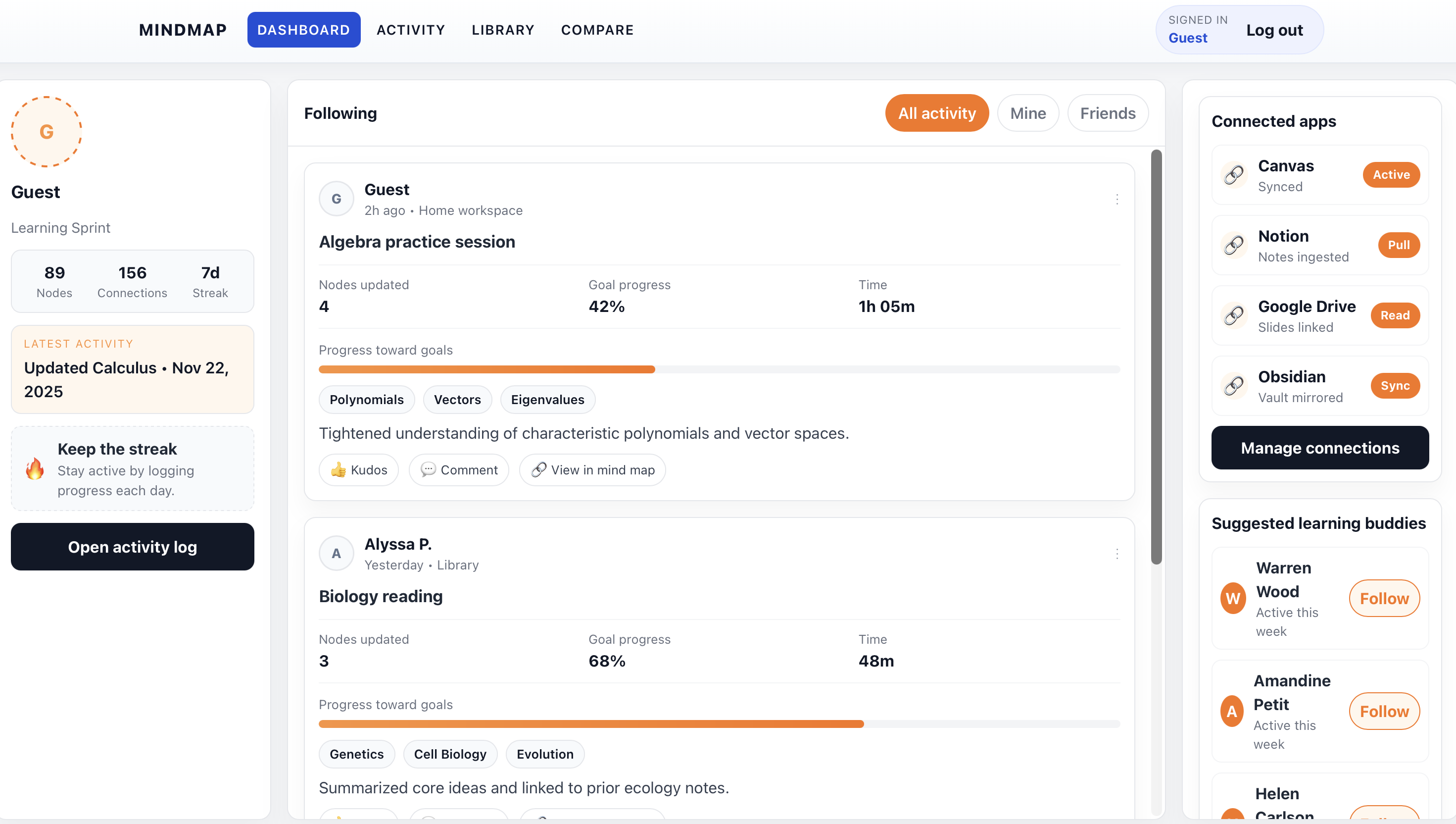Click Alyssa P. avatar in feed
The image size is (1456, 824).
click(337, 554)
